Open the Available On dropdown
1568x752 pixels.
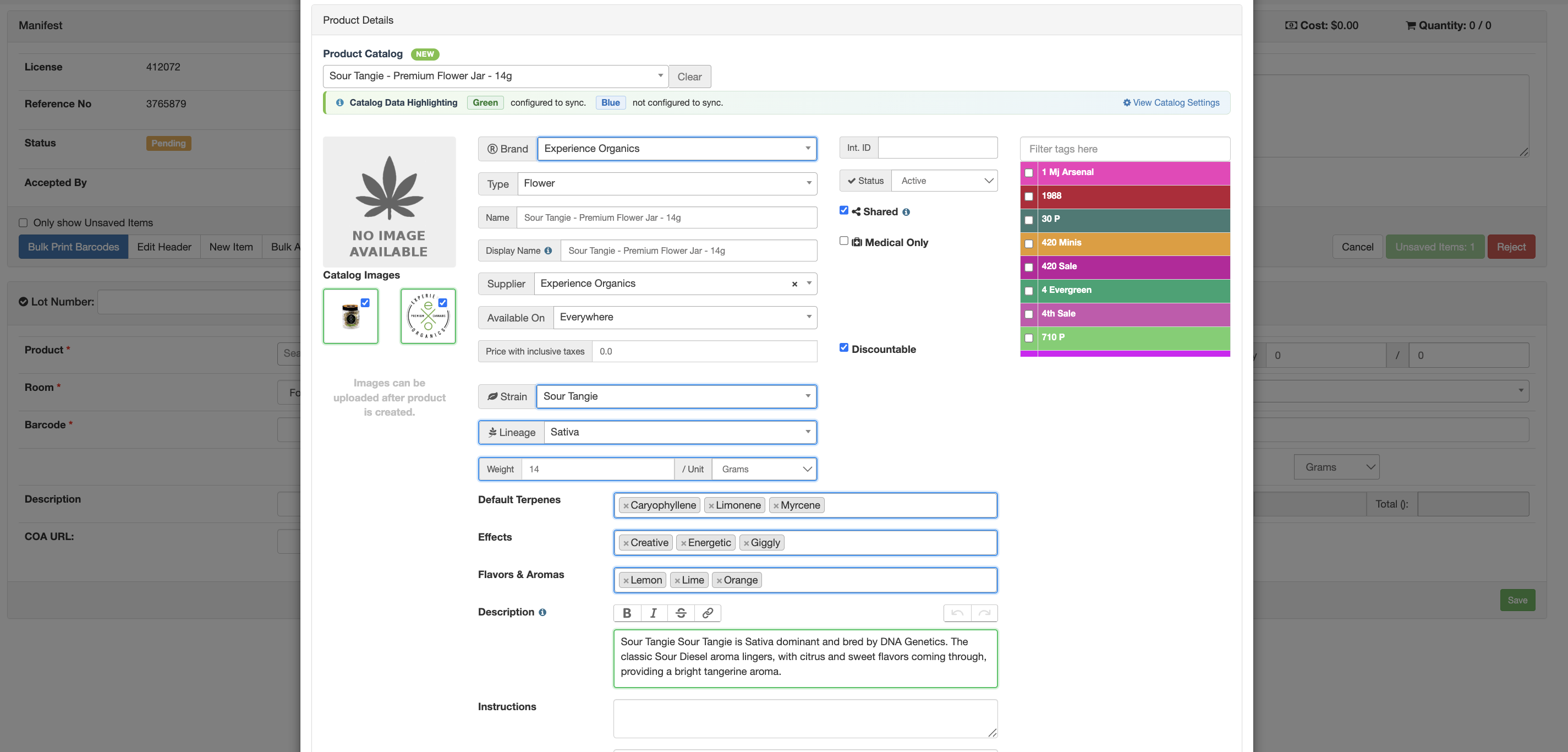[x=685, y=317]
